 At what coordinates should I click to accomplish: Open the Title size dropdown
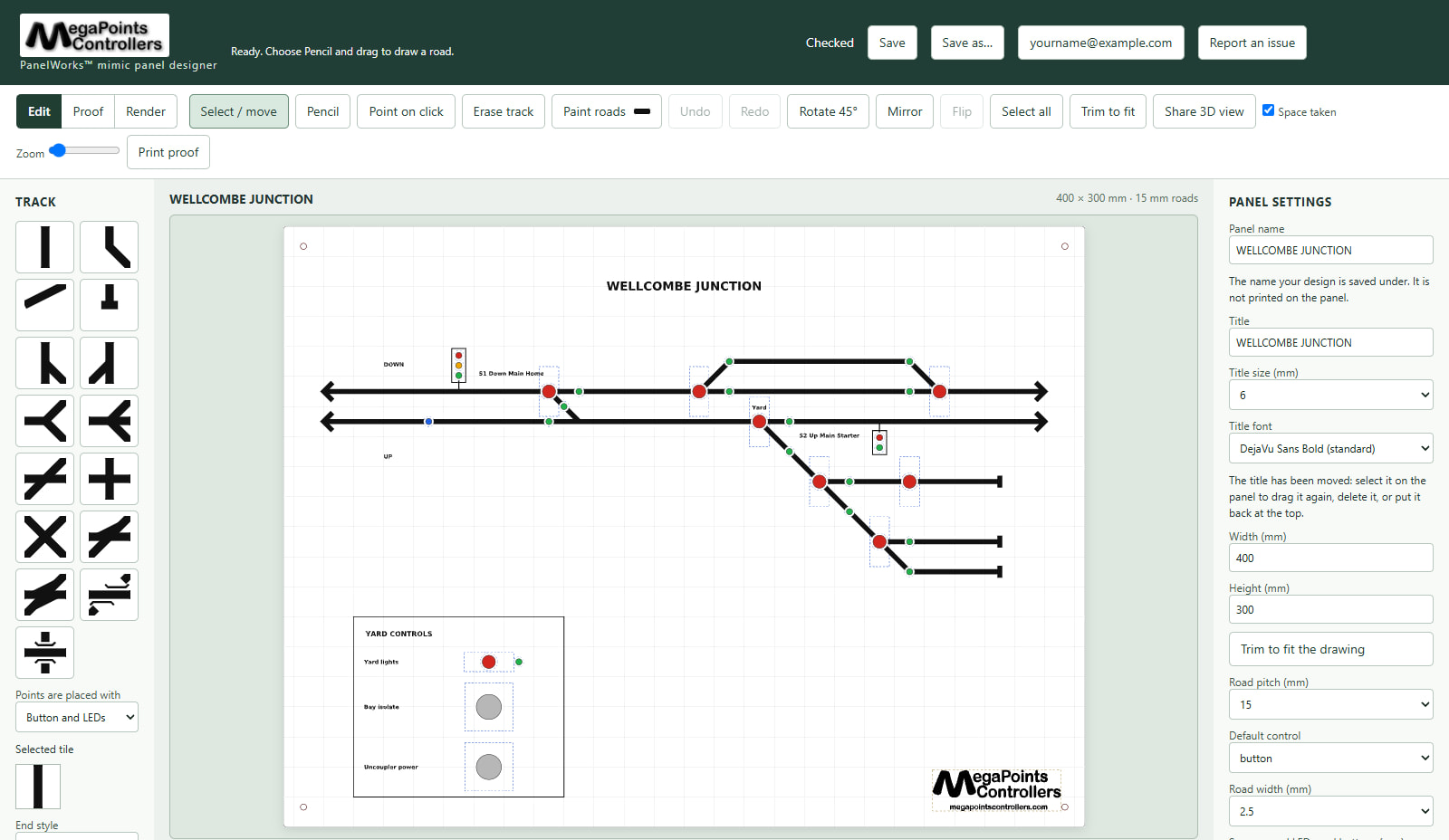[1330, 395]
